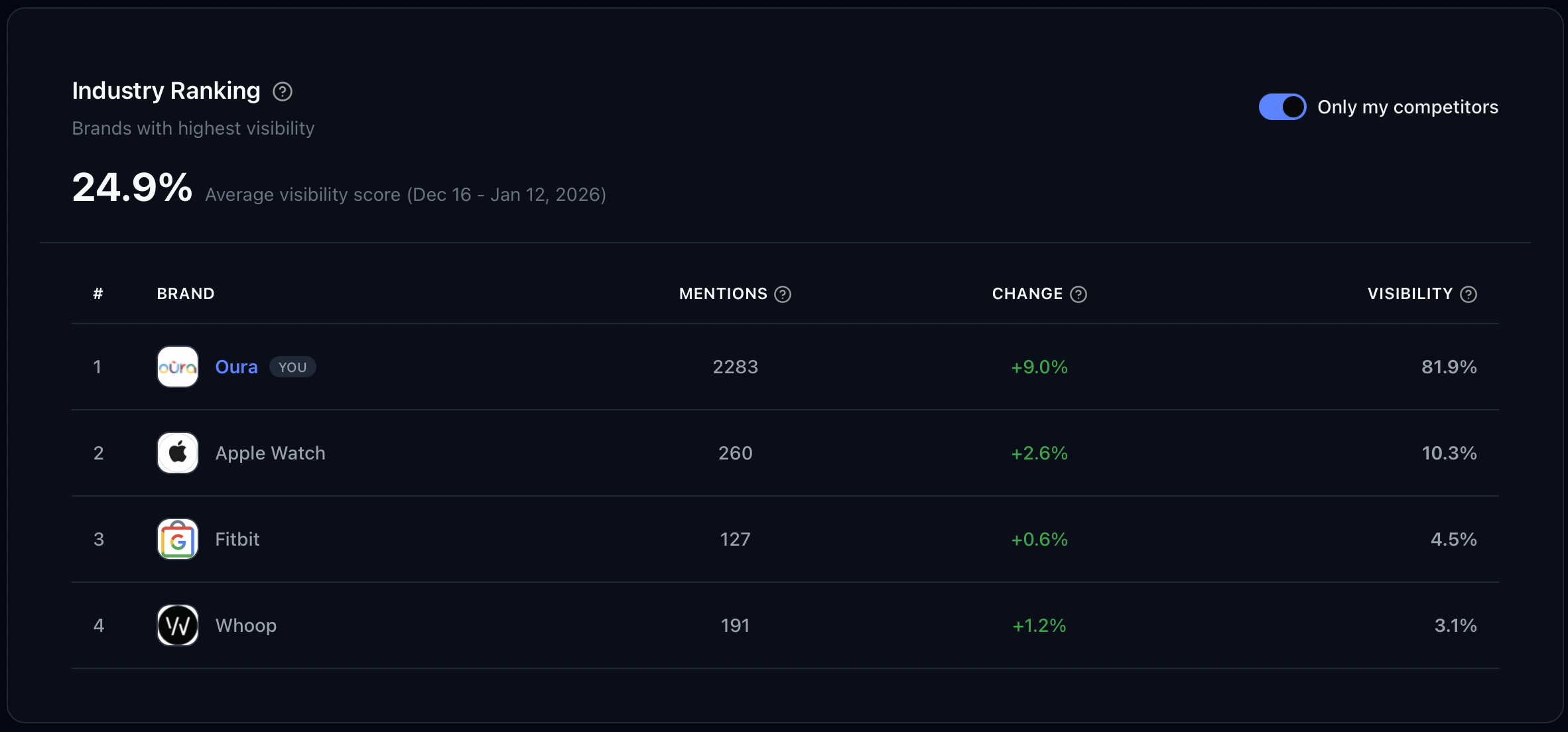Sort table by the Change column
This screenshot has height=732, width=1568.
pos(1026,294)
